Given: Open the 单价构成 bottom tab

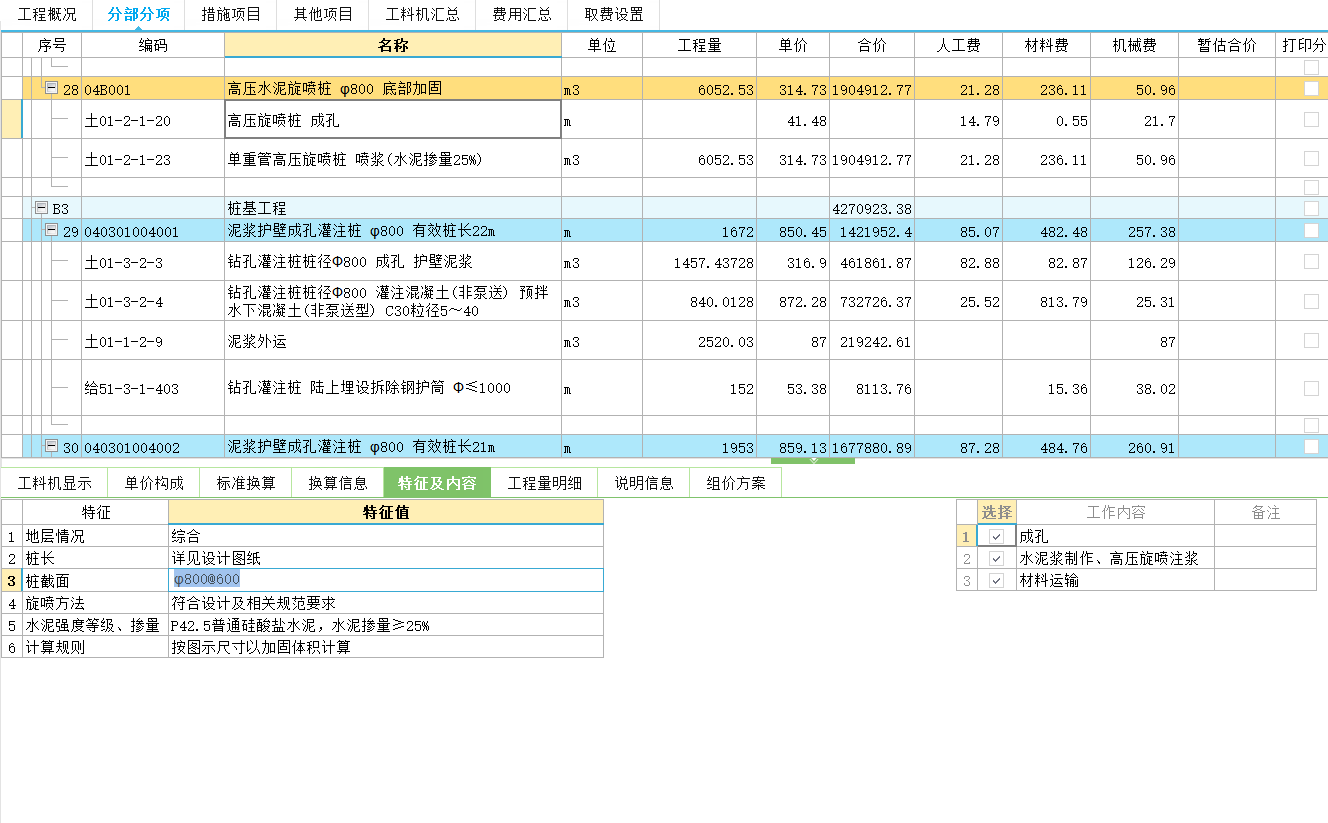Looking at the screenshot, I should [154, 483].
